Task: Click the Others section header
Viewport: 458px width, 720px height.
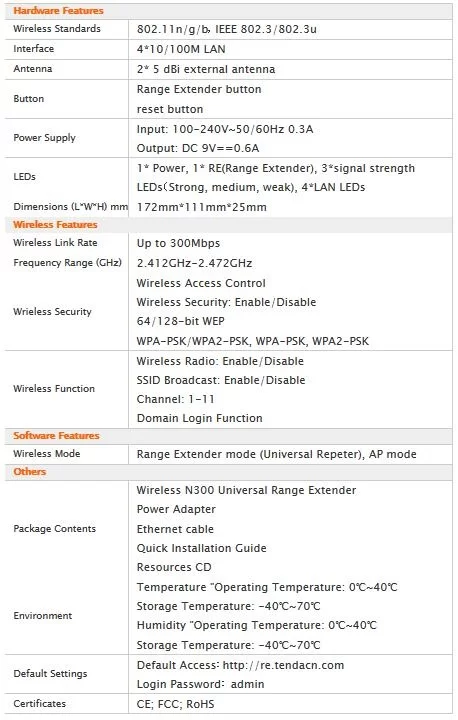Action: (30, 472)
